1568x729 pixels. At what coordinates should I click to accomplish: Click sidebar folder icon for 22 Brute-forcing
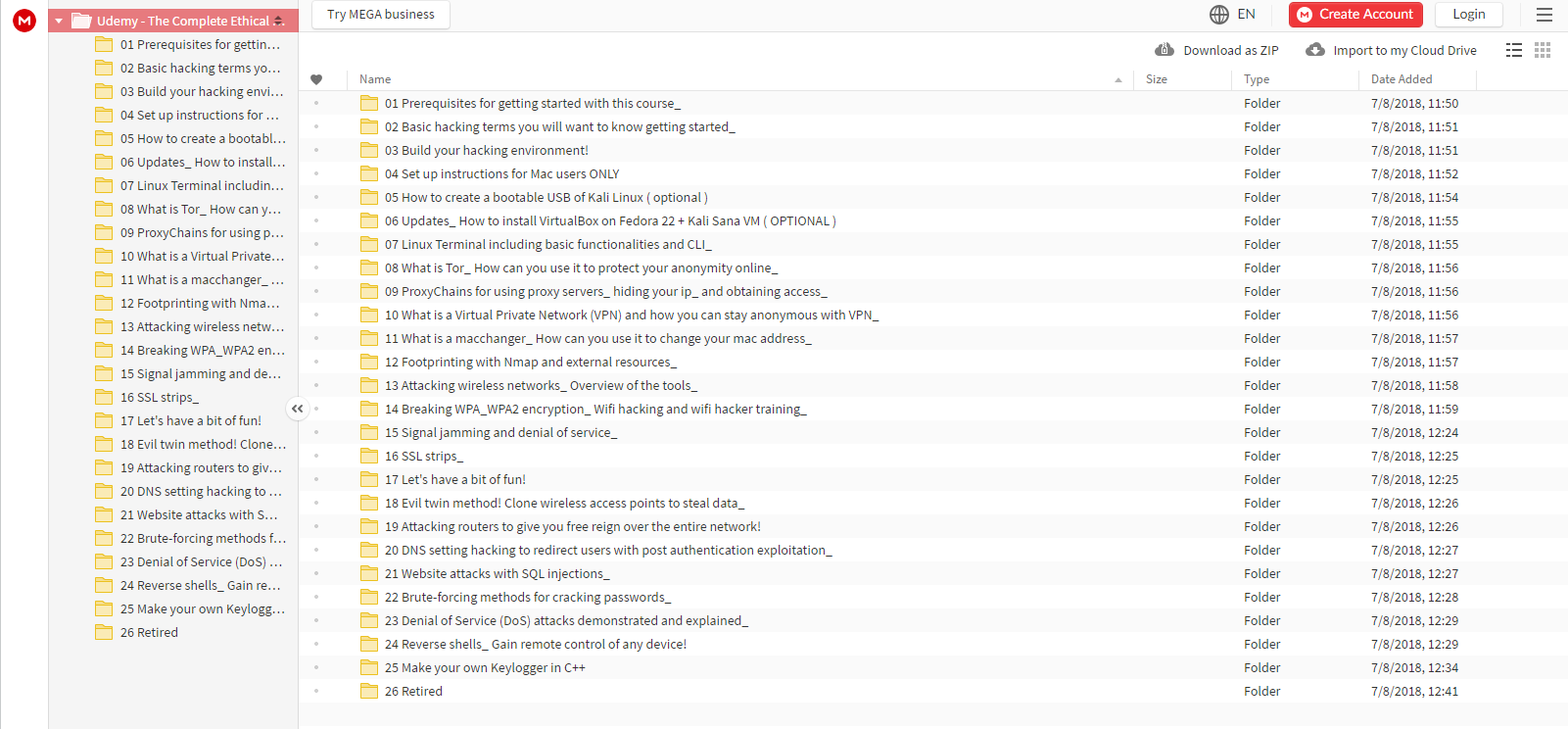point(104,538)
